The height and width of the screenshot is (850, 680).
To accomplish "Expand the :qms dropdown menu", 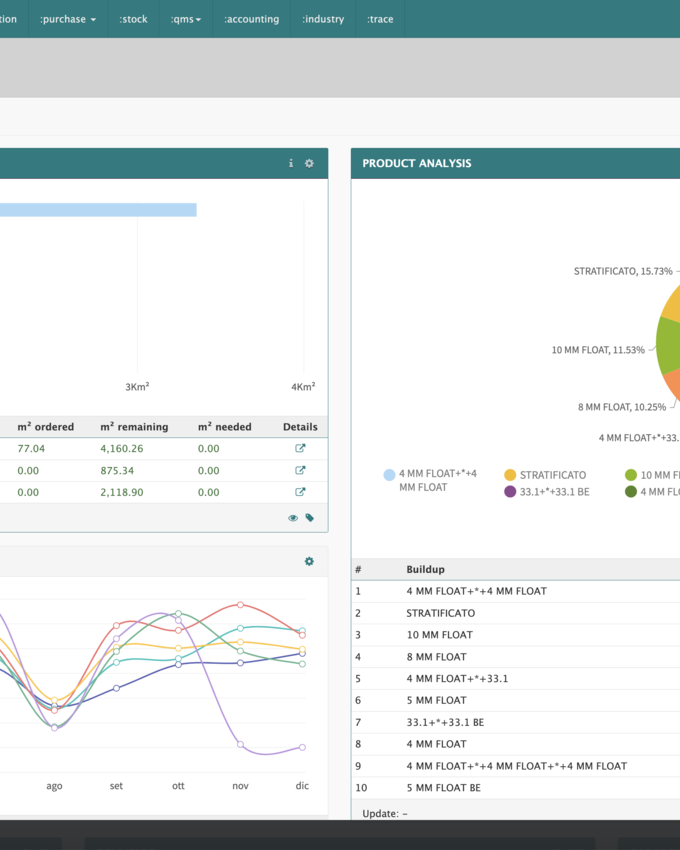I will click(186, 19).
